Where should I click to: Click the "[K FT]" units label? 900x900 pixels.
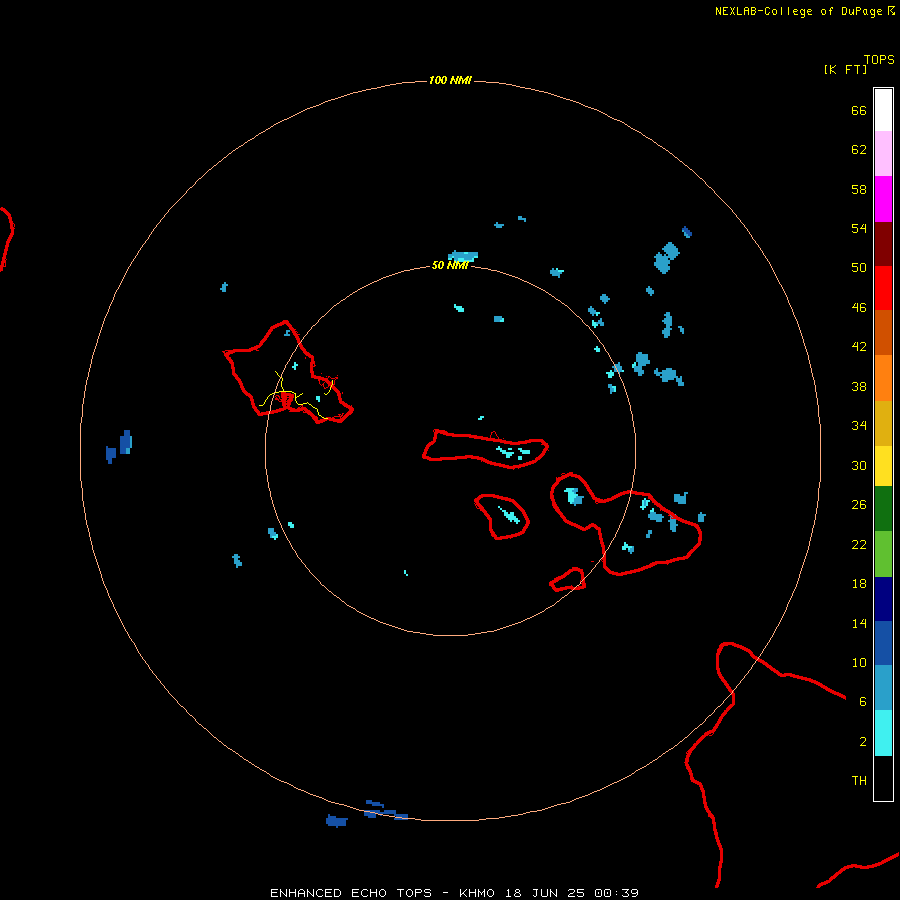[x=845, y=69]
